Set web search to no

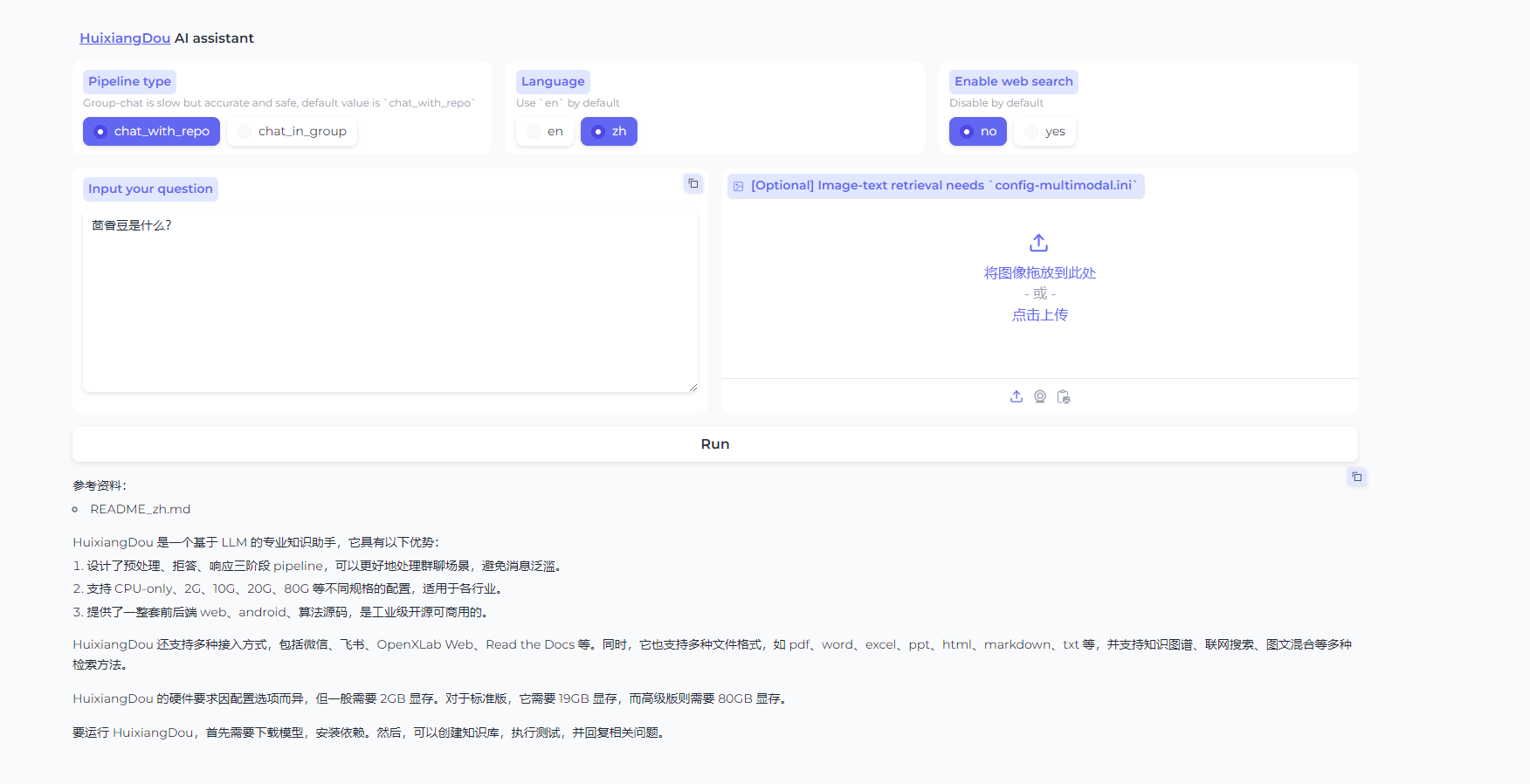point(978,131)
